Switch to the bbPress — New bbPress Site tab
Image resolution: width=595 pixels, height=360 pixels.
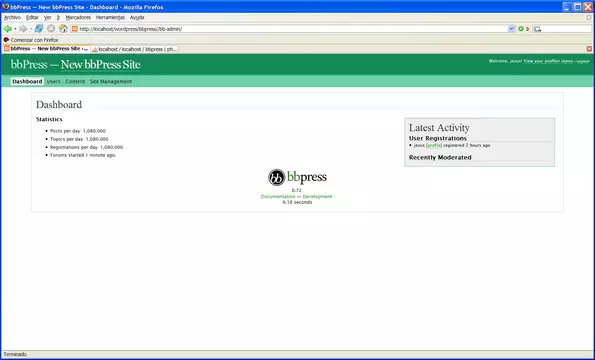(x=46, y=49)
